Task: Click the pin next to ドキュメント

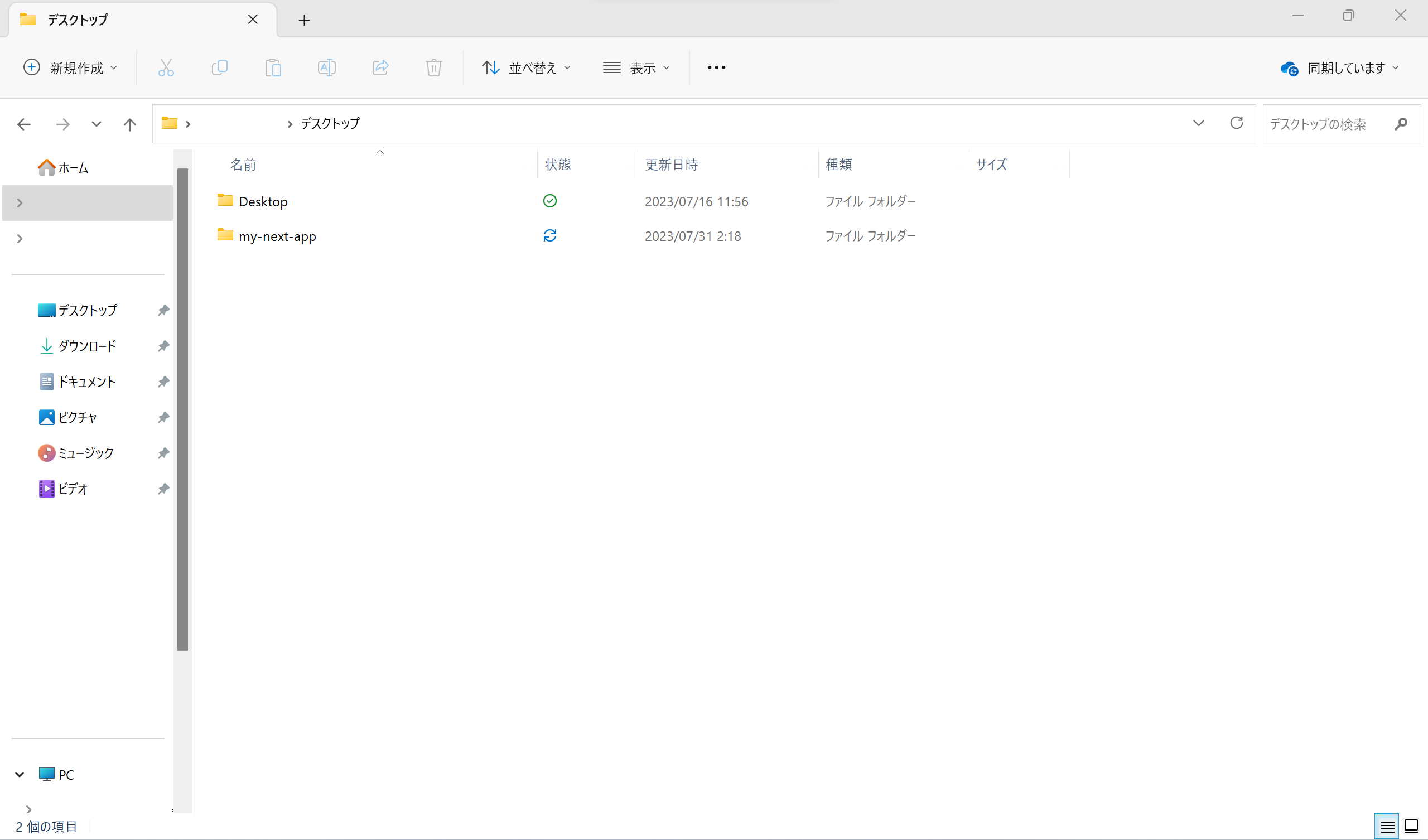Action: pyautogui.click(x=163, y=382)
